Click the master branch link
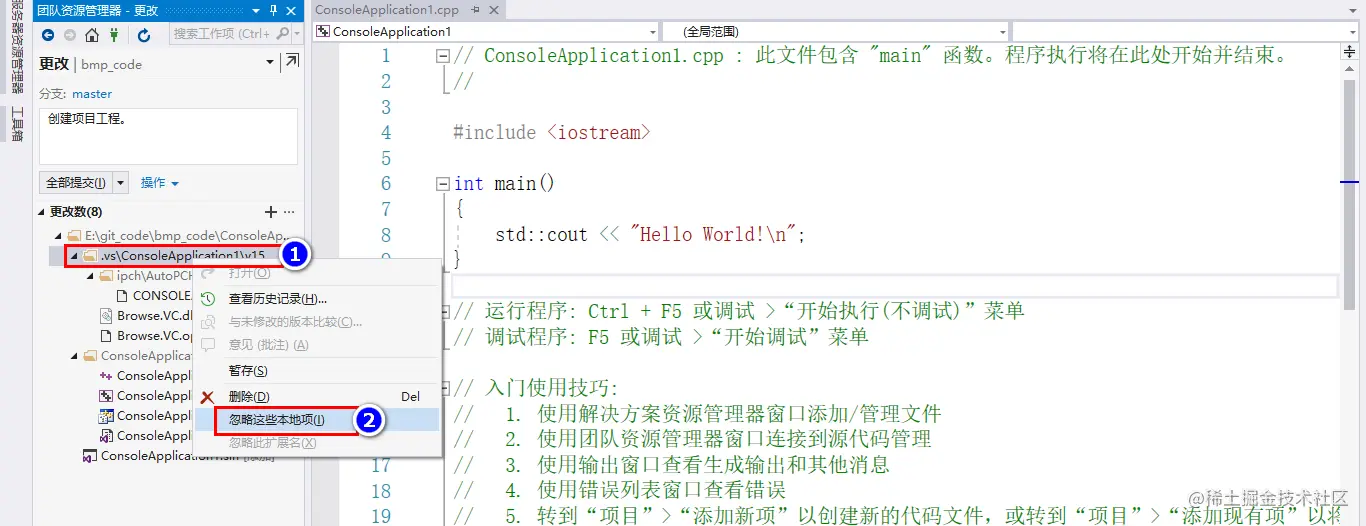1366x526 pixels. point(92,94)
